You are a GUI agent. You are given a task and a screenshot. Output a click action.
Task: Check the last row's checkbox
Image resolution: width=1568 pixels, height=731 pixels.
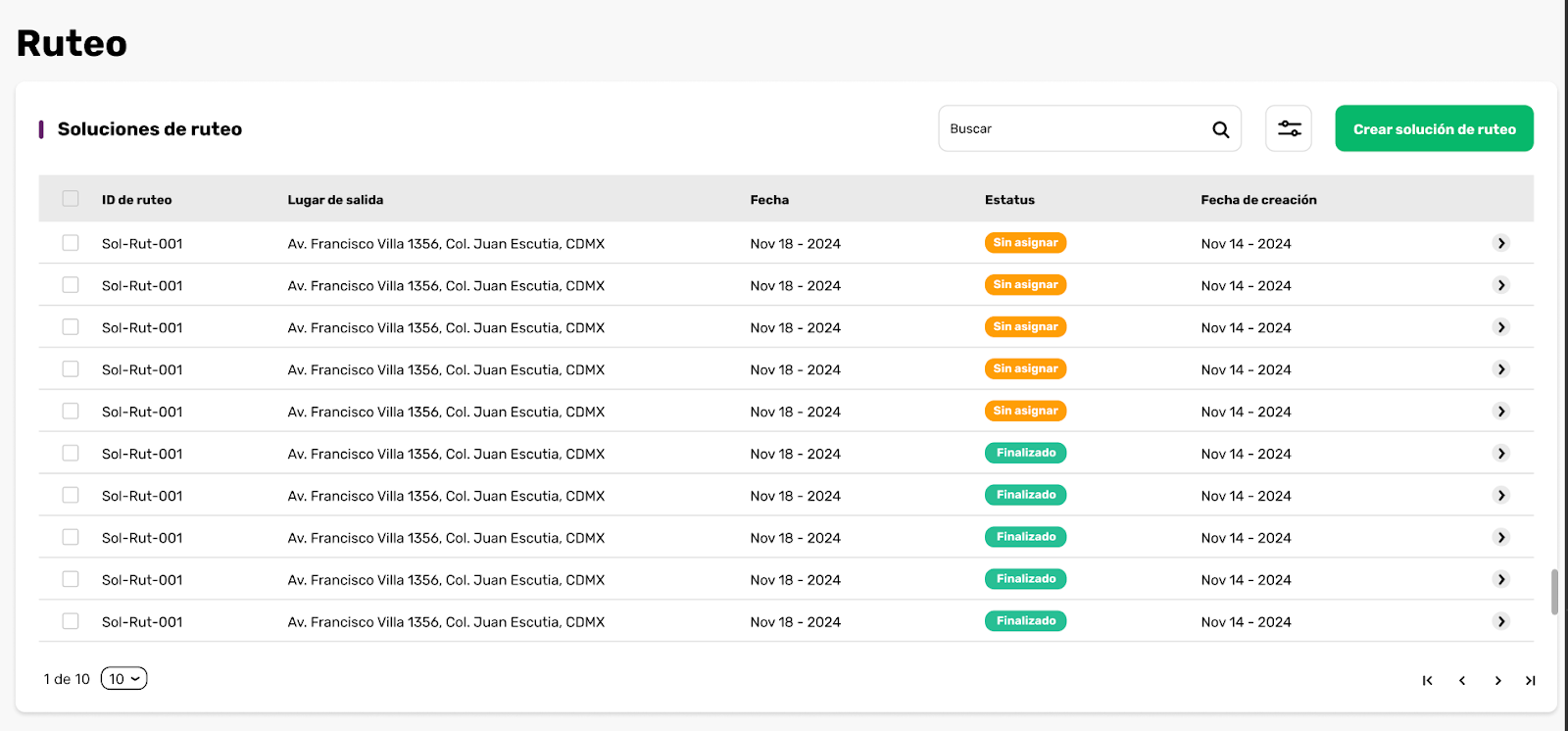coord(71,621)
